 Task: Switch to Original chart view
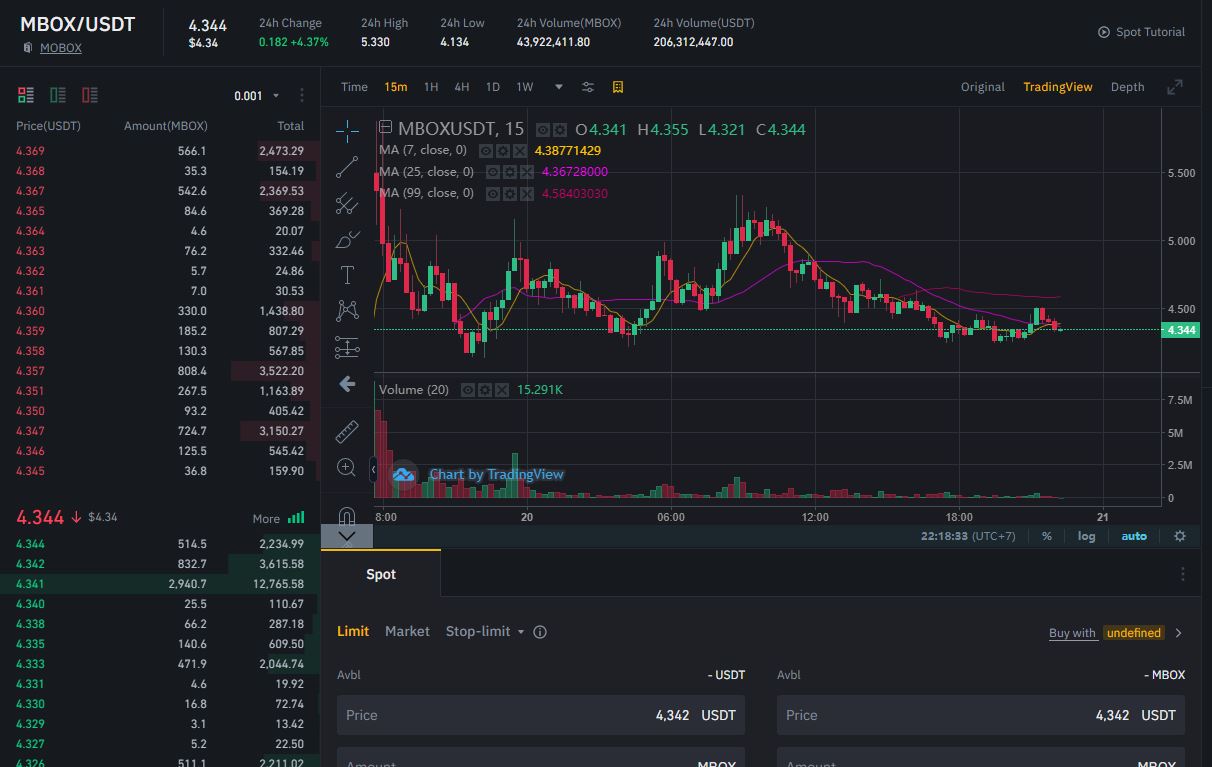point(983,87)
